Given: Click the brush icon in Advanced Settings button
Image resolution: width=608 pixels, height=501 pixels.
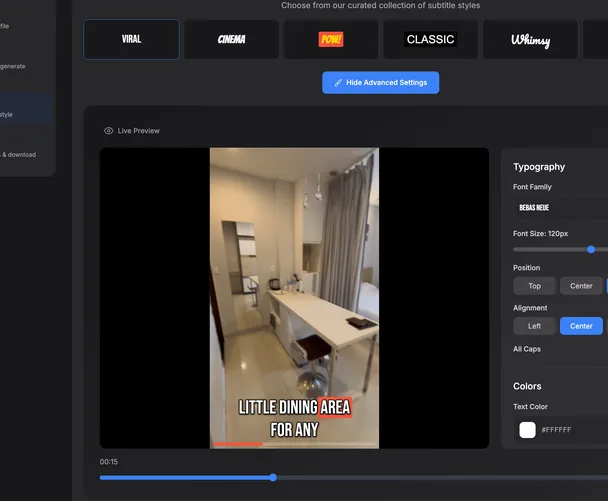Looking at the screenshot, I should pyautogui.click(x=338, y=83).
